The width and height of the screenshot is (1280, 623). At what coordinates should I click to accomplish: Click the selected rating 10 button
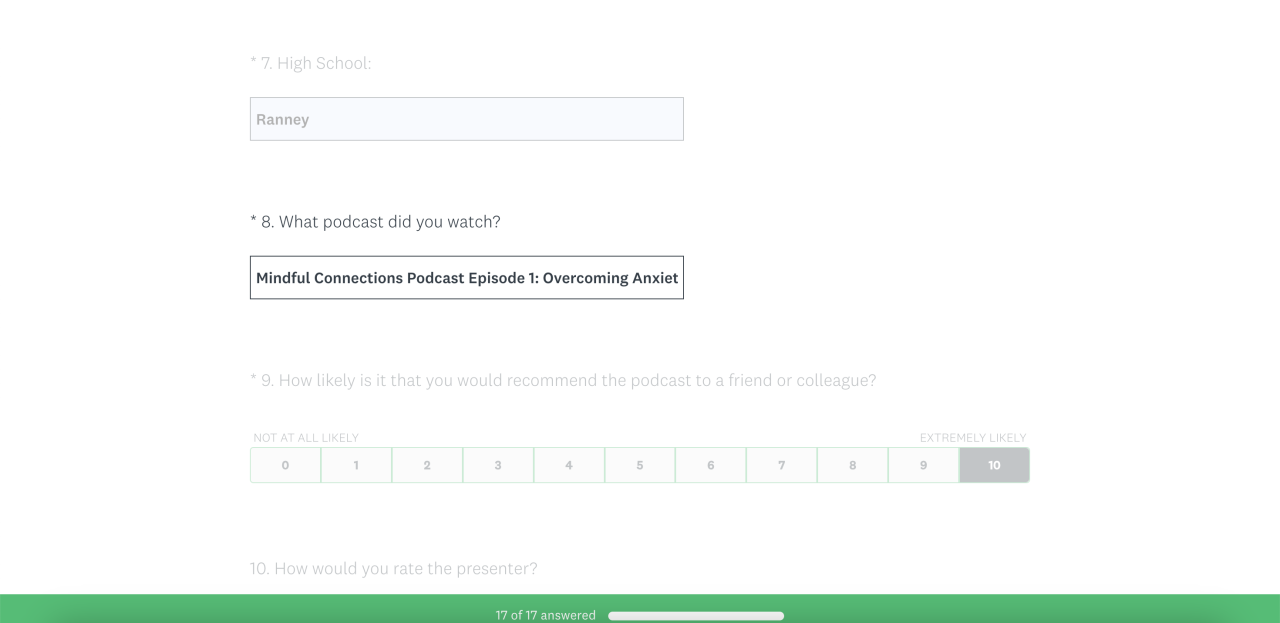(994, 465)
